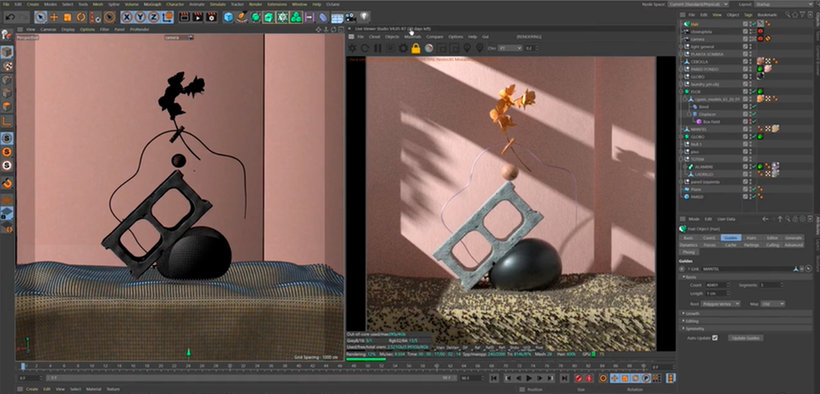This screenshot has height=394, width=820.
Task: Pause rendering in Live Viewer
Action: (x=378, y=49)
